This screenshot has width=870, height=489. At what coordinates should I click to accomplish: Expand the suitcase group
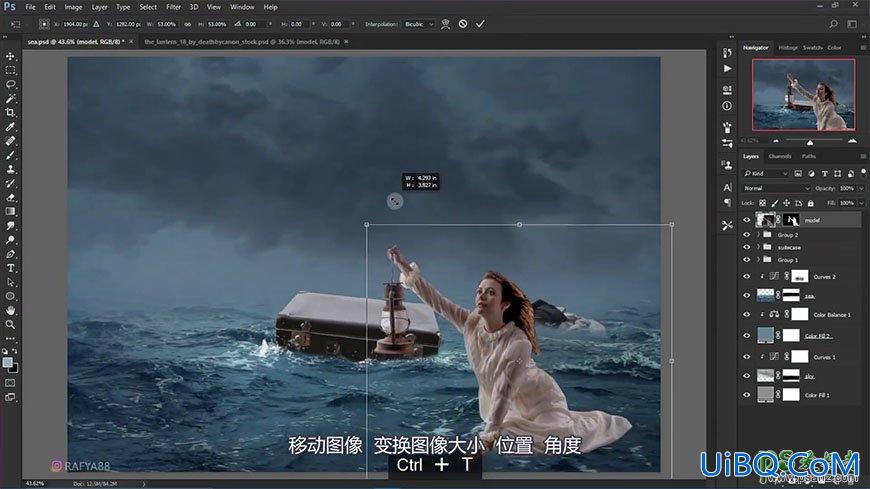(758, 247)
